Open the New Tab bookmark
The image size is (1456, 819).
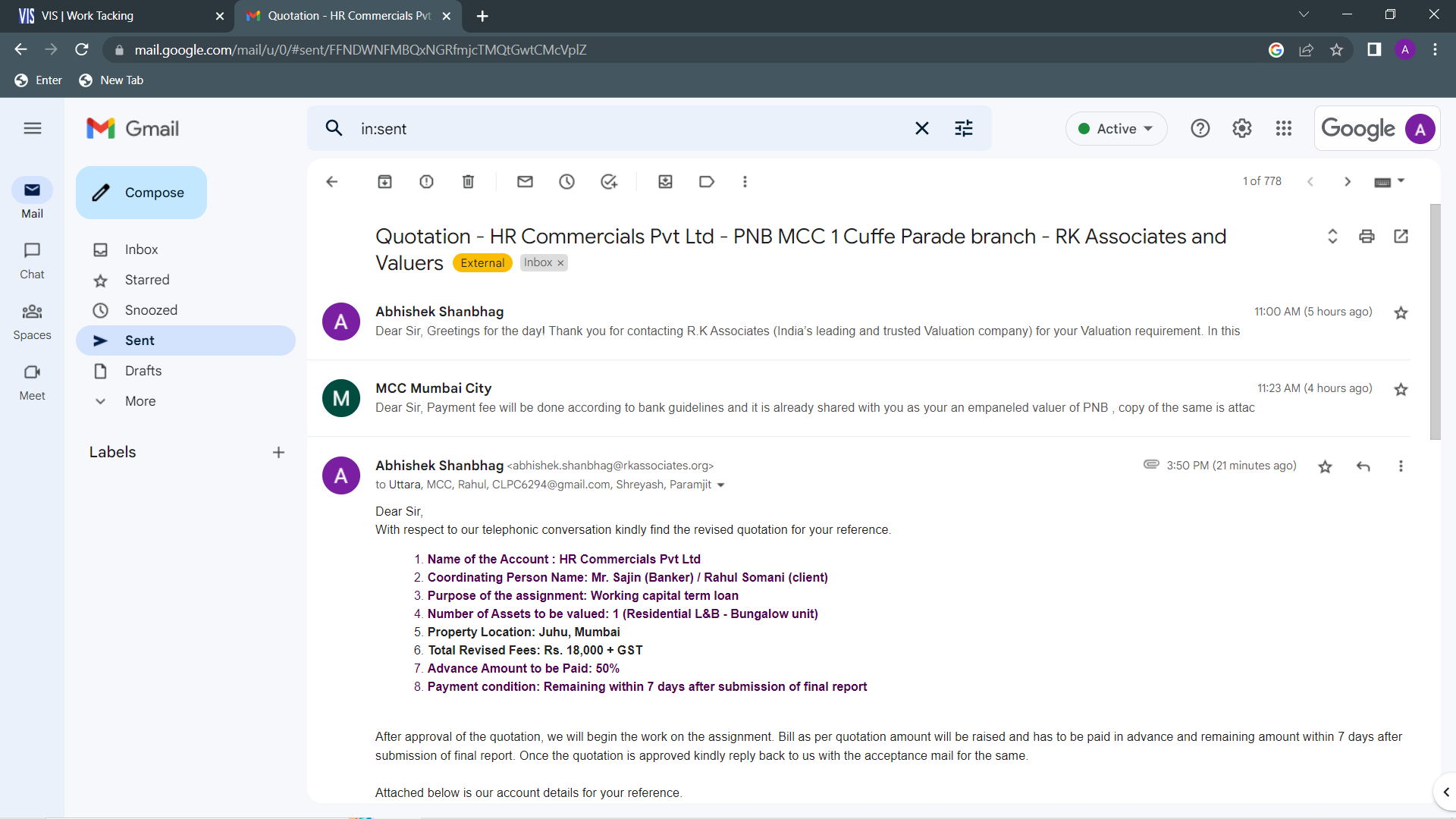click(111, 80)
